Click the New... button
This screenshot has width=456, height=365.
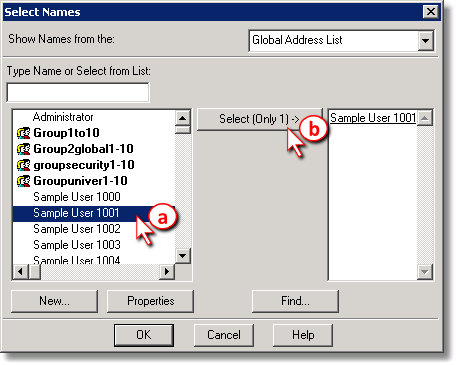[x=55, y=301]
